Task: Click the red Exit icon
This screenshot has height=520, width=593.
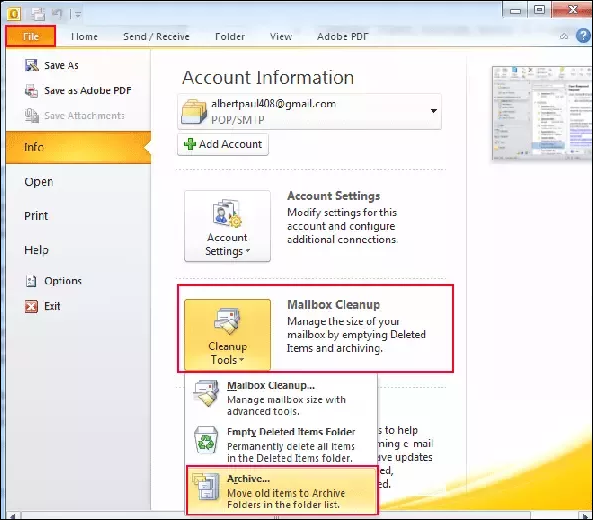Action: pos(31,306)
